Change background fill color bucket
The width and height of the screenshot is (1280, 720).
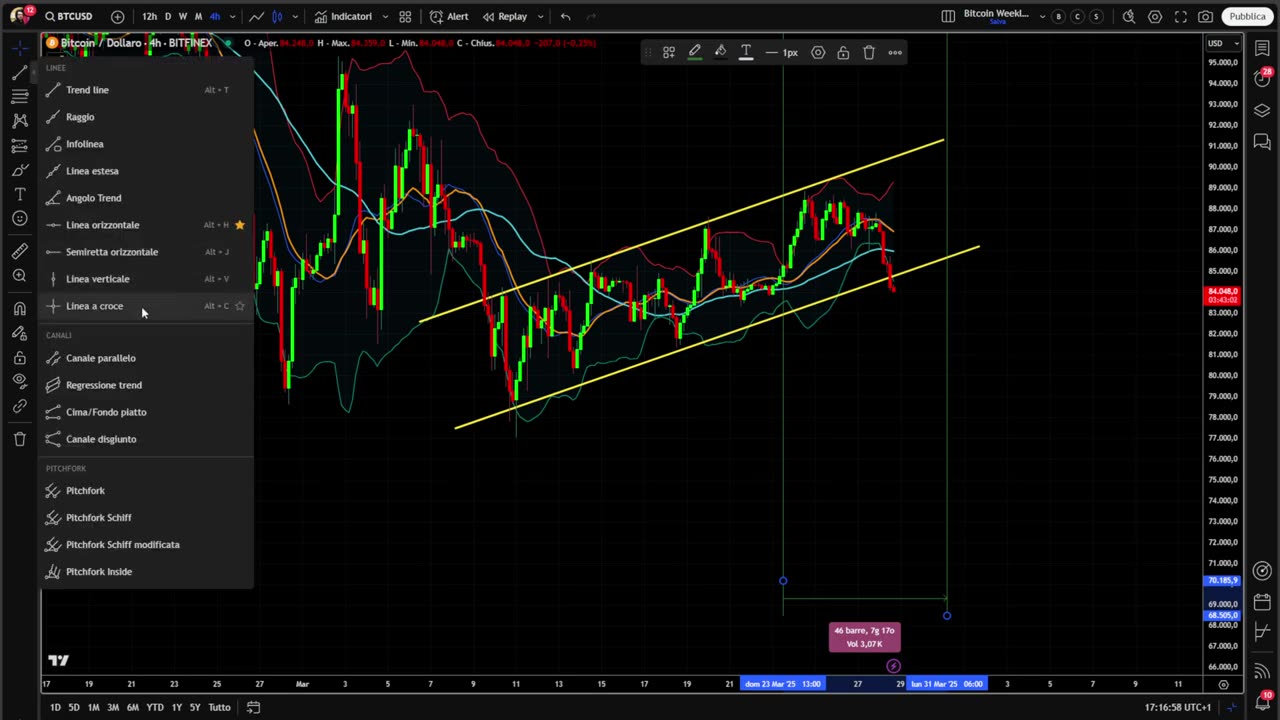point(720,52)
